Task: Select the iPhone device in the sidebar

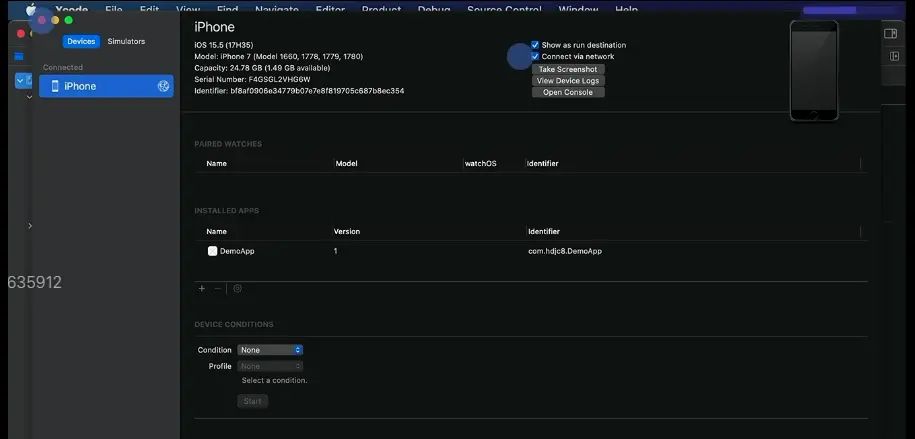Action: click(x=106, y=86)
